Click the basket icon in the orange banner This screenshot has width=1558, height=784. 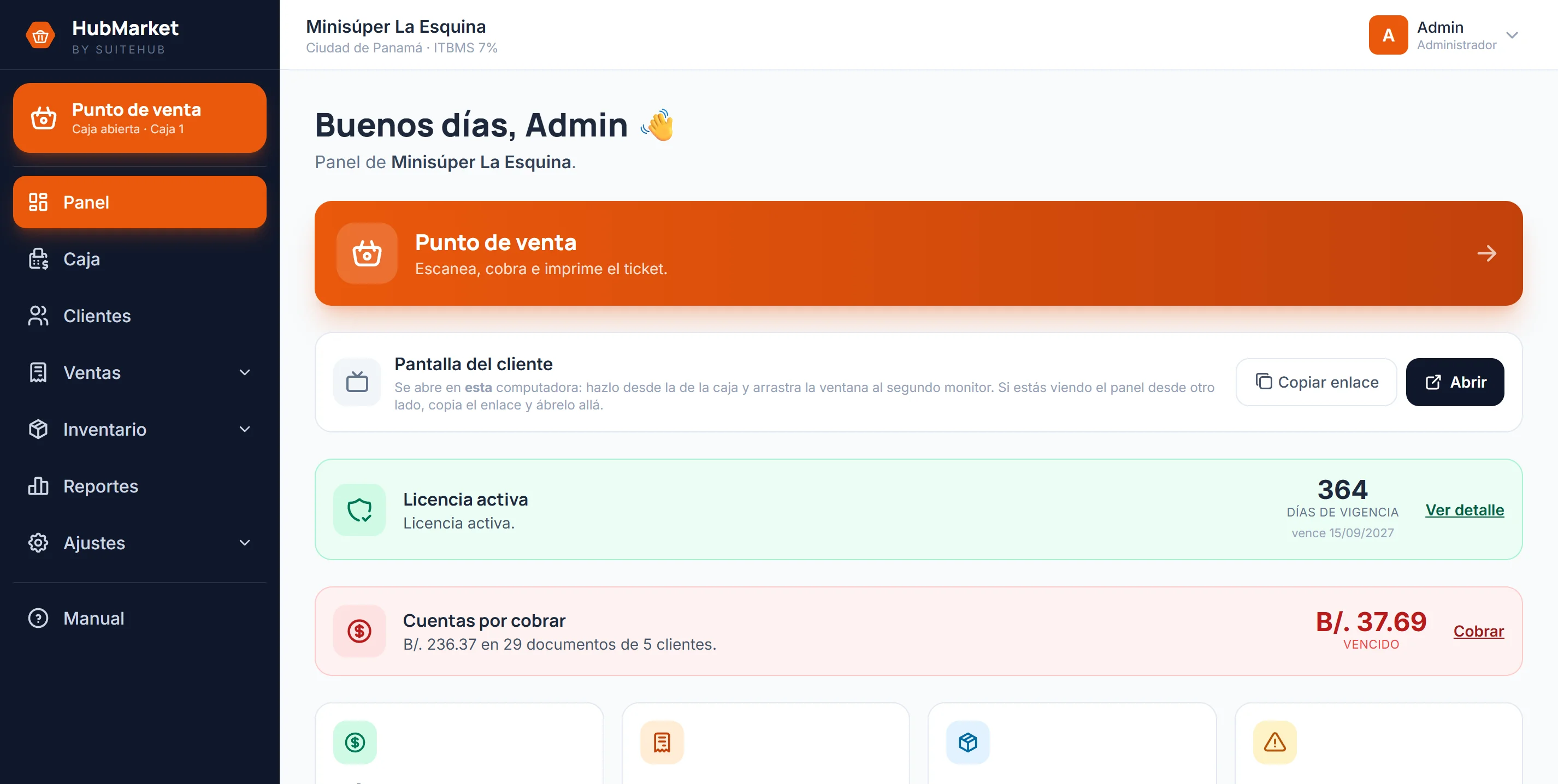(x=367, y=254)
